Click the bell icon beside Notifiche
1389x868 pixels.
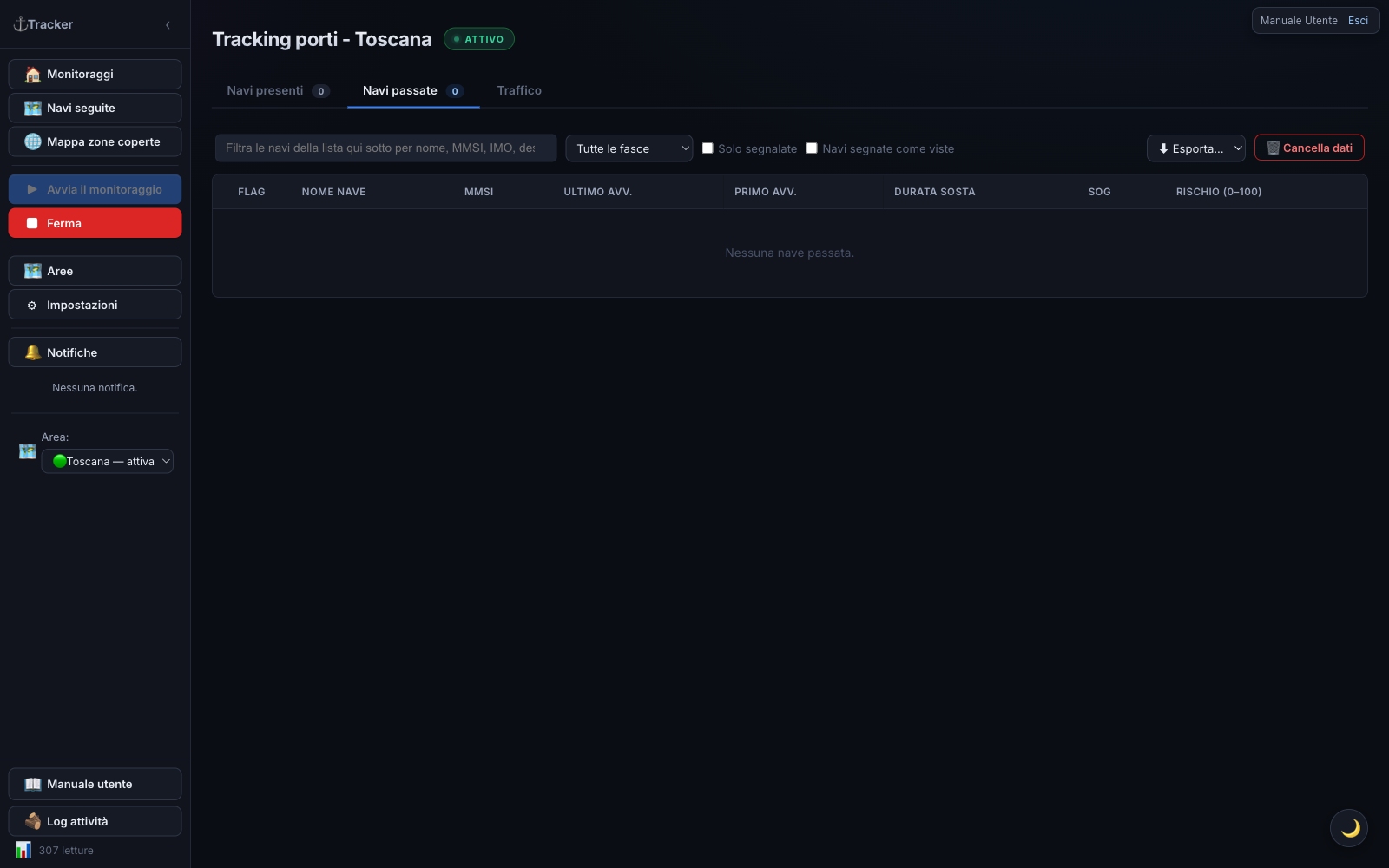coord(33,352)
